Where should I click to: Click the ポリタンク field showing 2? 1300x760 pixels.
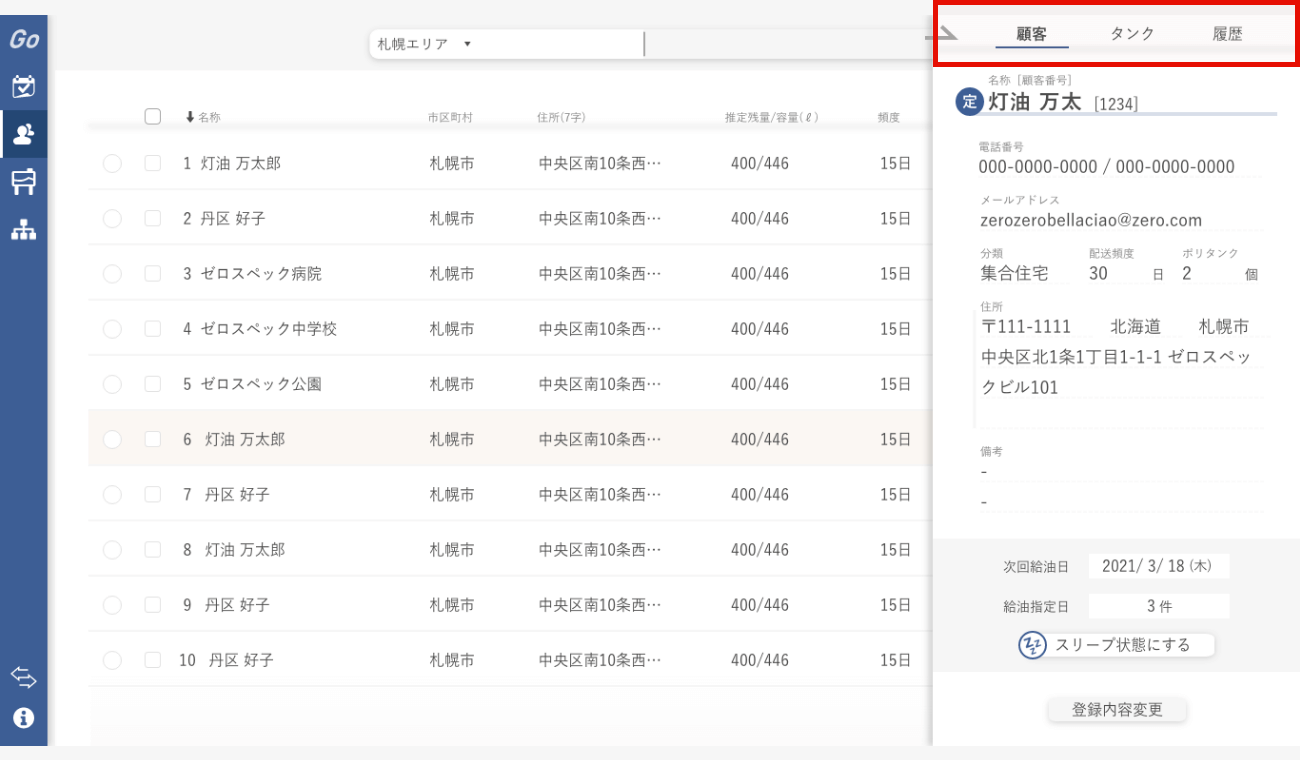point(1220,273)
